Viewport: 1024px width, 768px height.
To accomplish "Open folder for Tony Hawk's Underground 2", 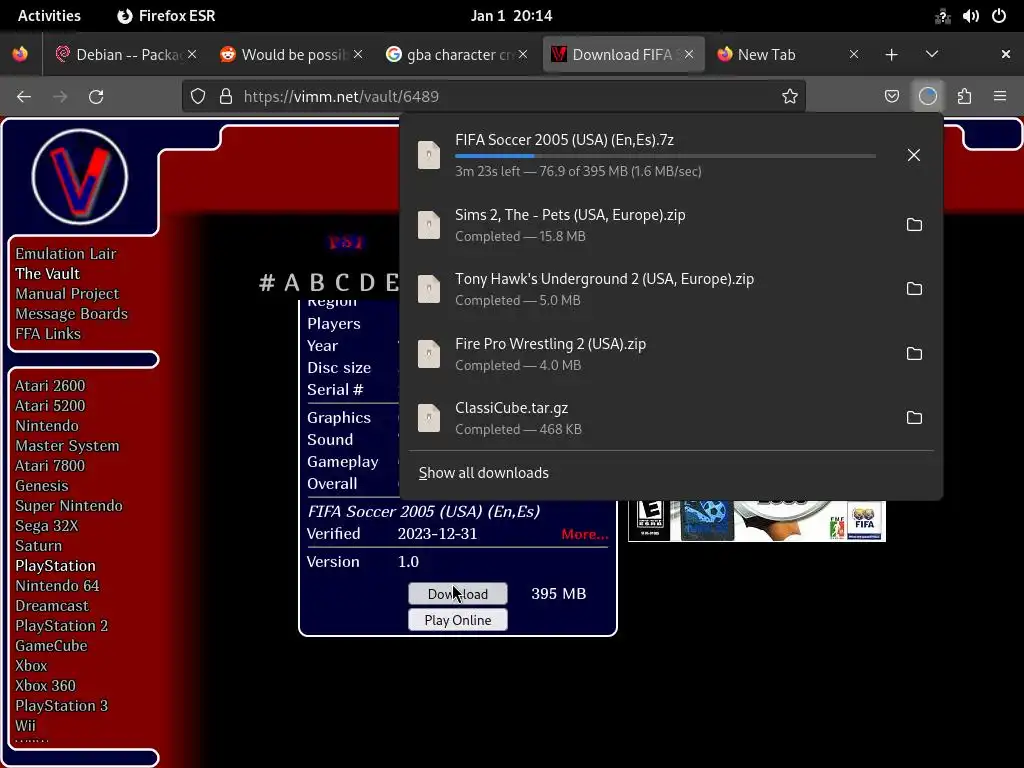I will pyautogui.click(x=914, y=289).
